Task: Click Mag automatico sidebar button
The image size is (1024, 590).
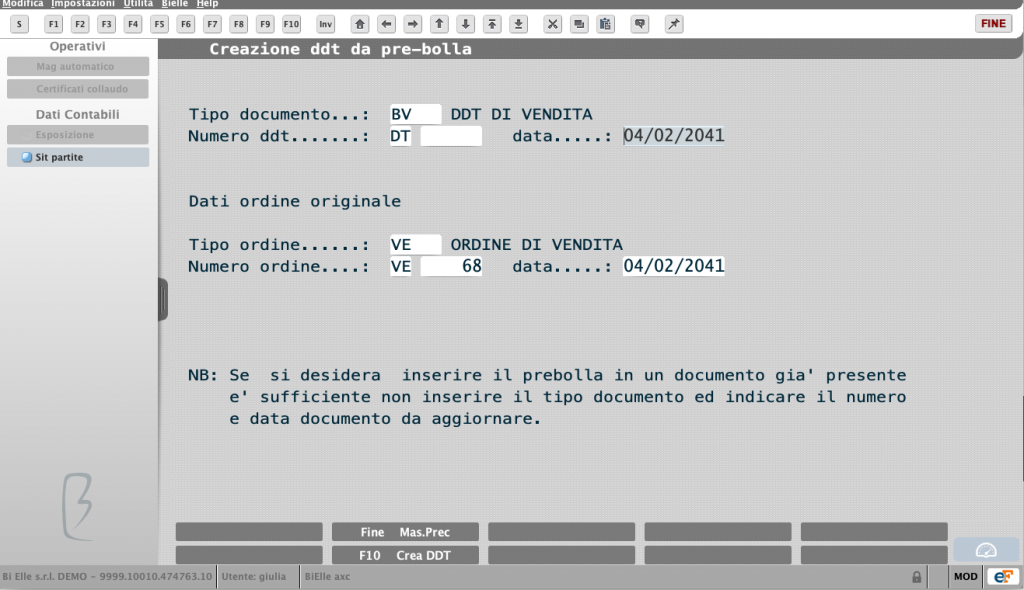Action: point(78,67)
